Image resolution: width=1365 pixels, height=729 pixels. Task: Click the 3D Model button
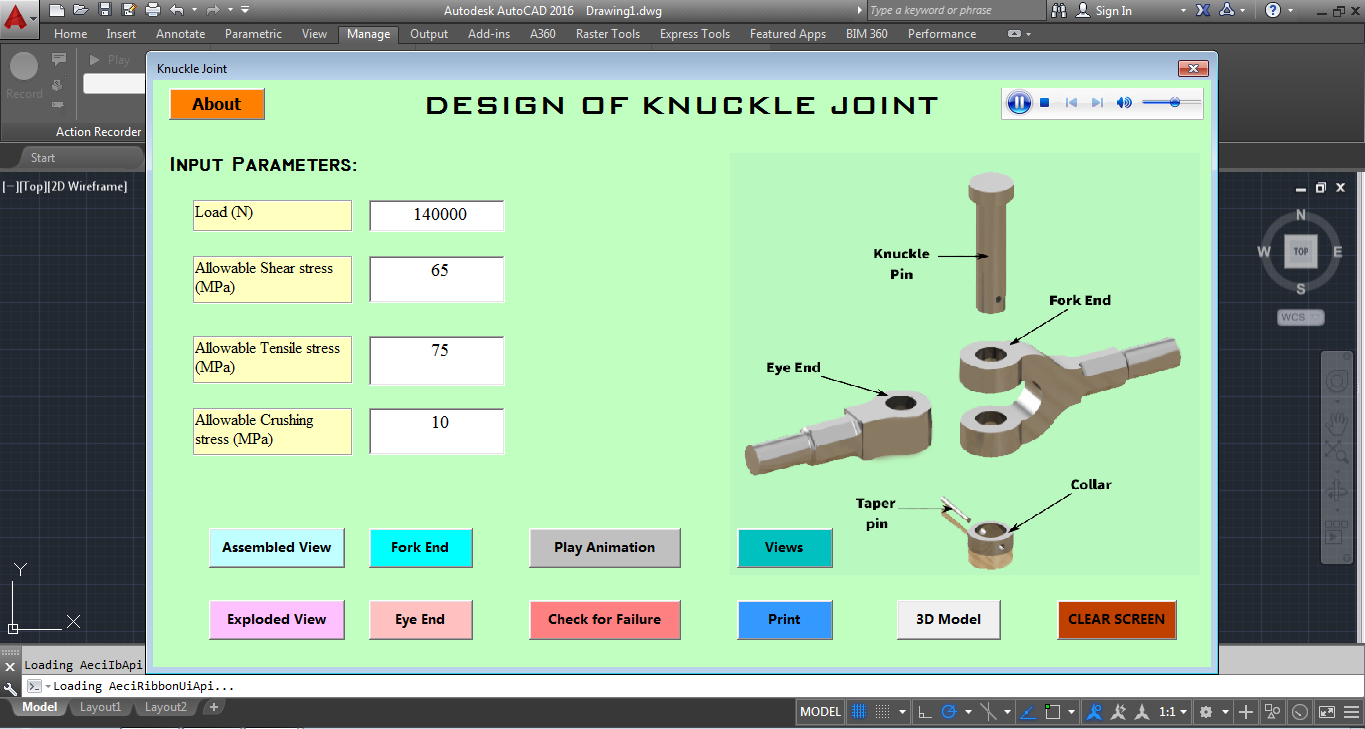pyautogui.click(x=949, y=620)
